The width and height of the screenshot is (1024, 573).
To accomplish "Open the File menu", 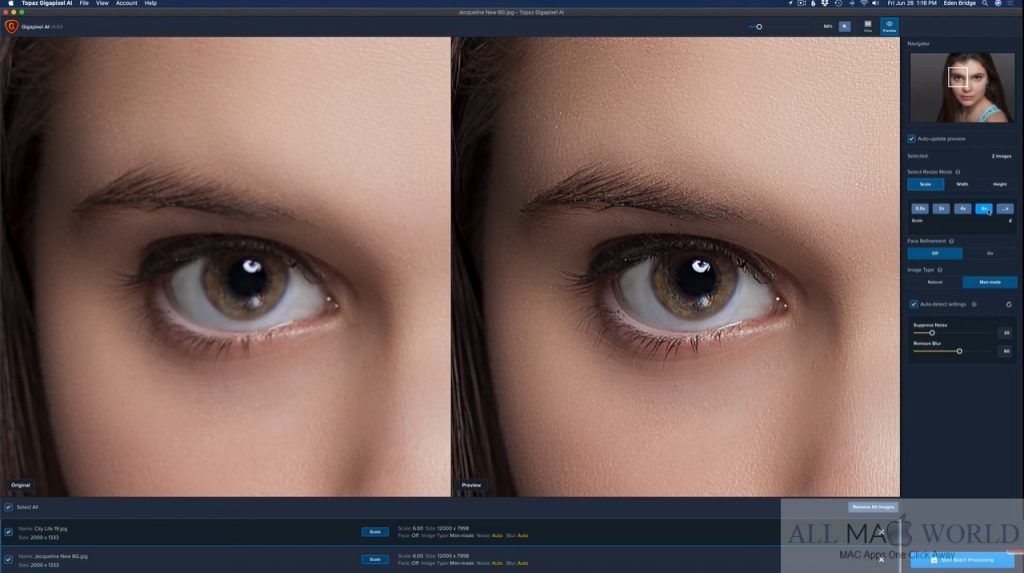I will point(84,4).
